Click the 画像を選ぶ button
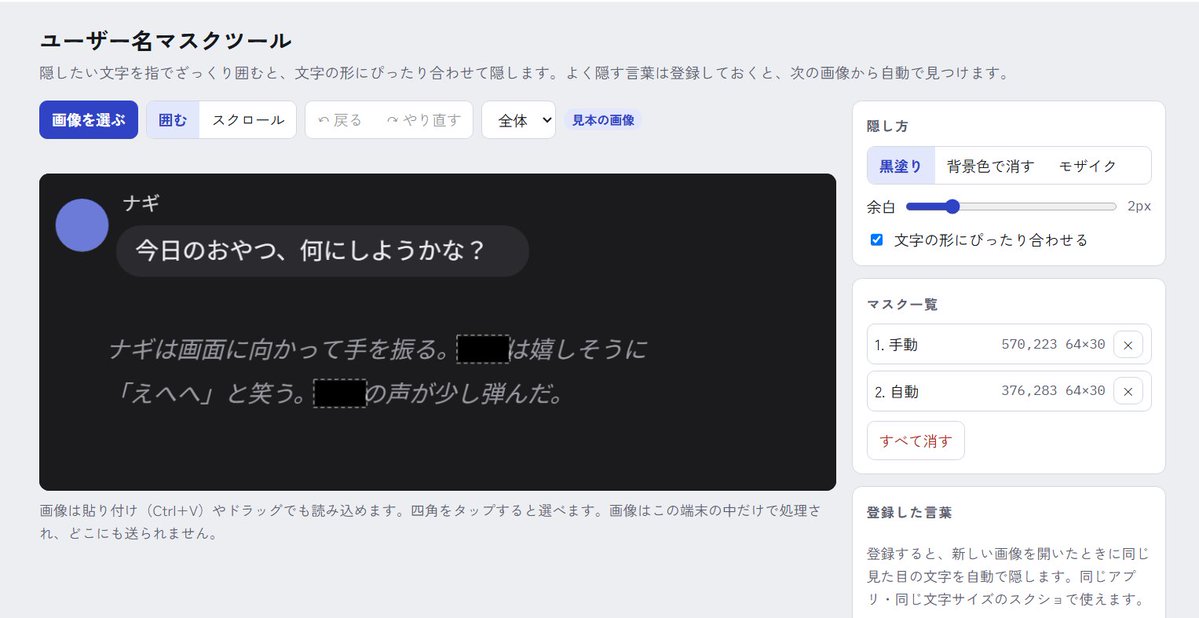The height and width of the screenshot is (618, 1199). (89, 120)
